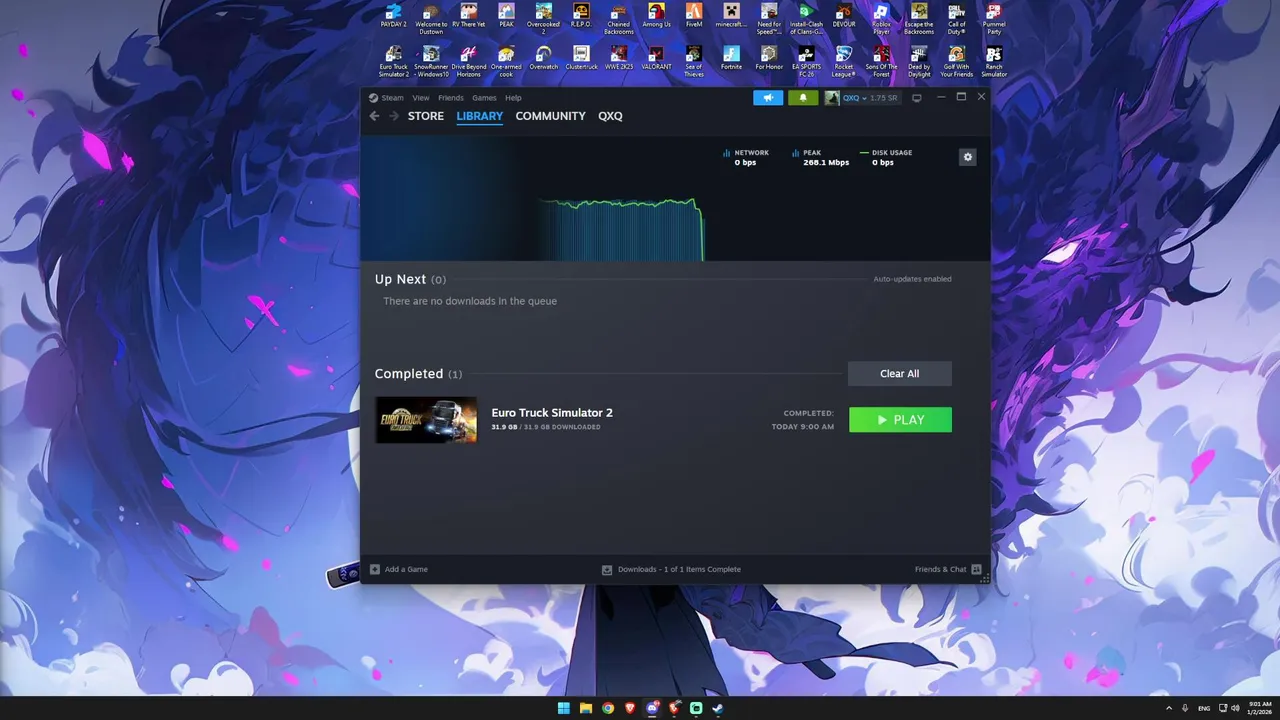Switch to the LIBRARY tab
Screen dimensions: 1280x720
click(x=480, y=116)
